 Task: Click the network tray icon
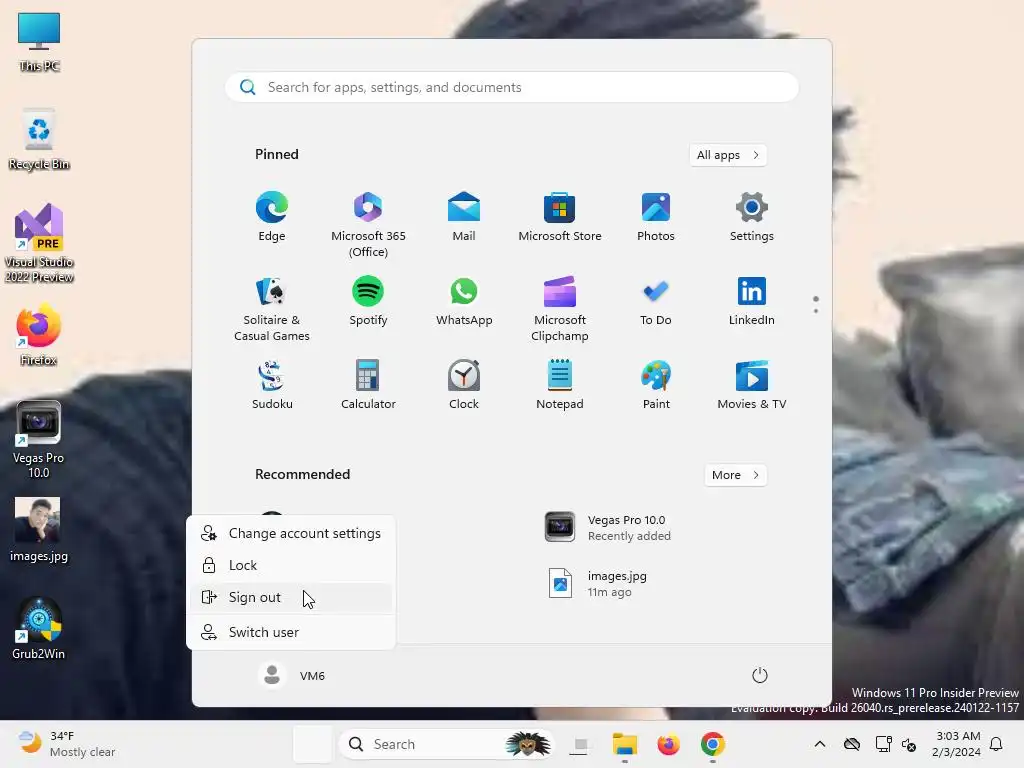click(884, 744)
